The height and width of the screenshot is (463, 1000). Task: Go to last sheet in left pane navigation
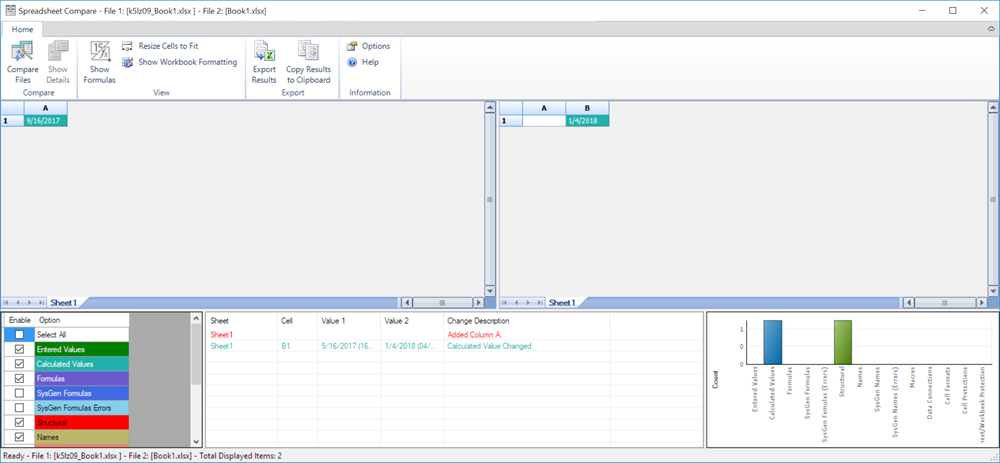(x=40, y=303)
